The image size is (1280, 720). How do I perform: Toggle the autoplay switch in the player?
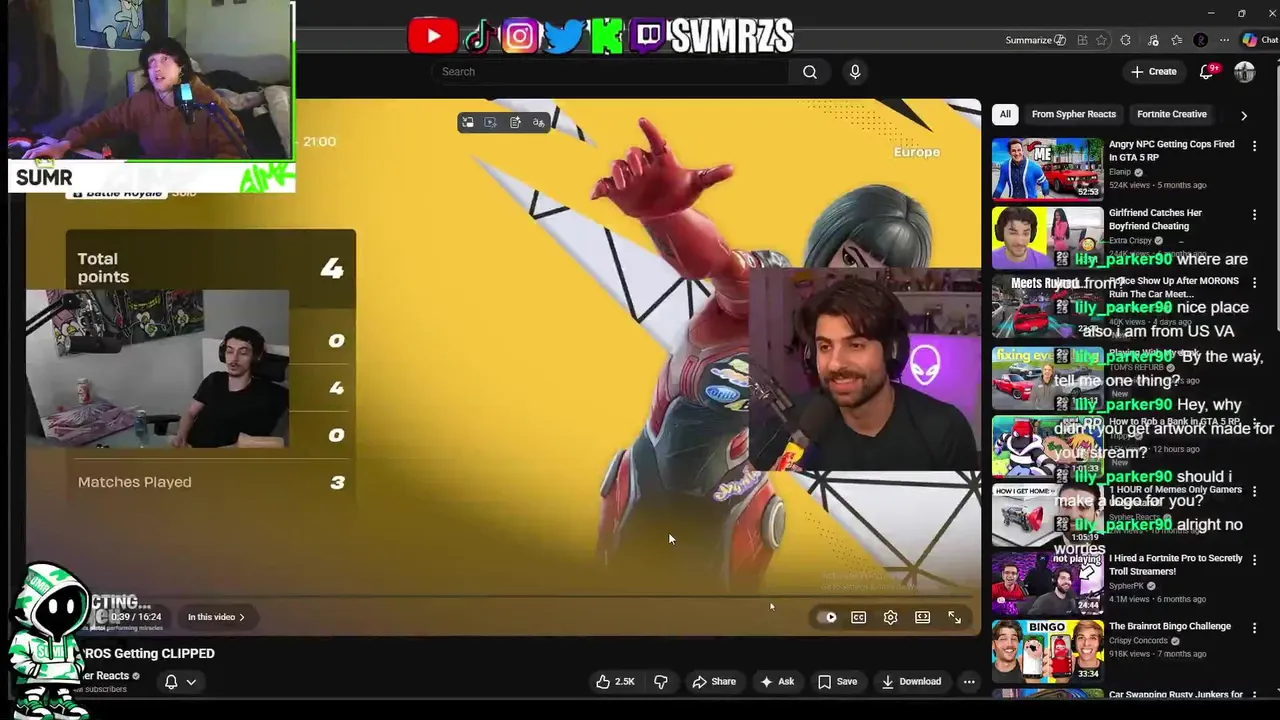click(x=829, y=617)
